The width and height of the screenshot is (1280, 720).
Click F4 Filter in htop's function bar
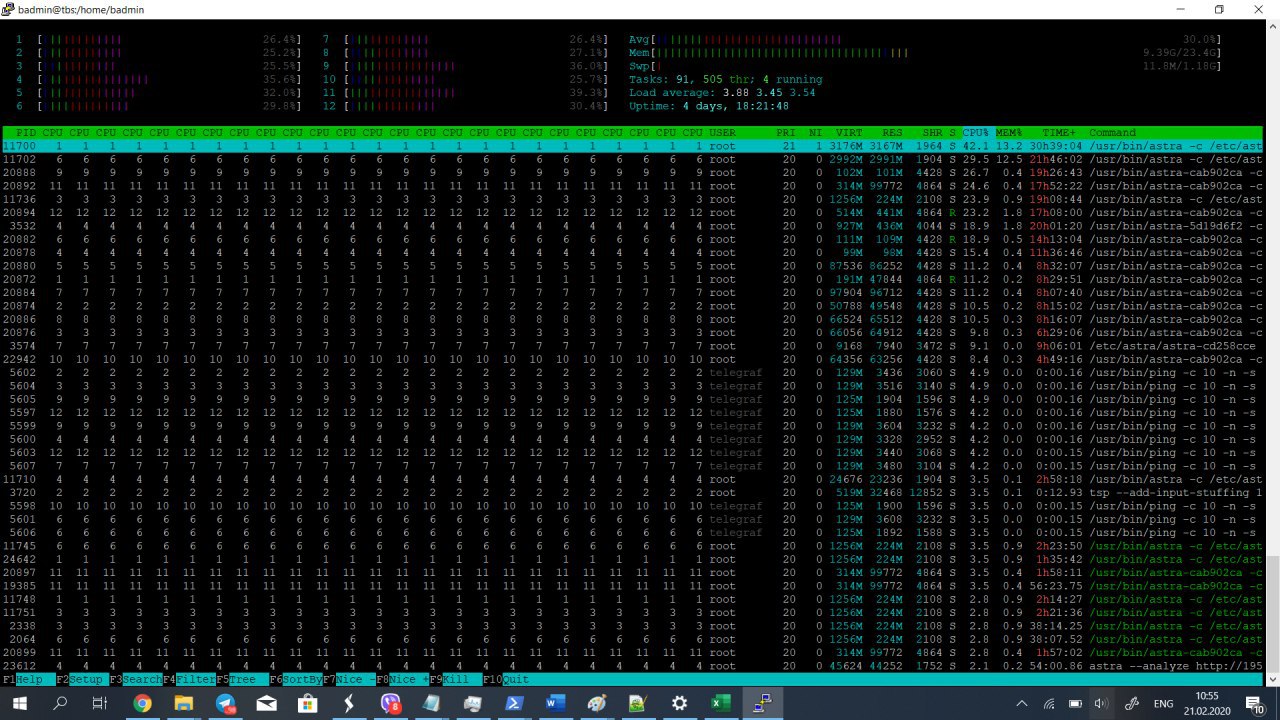(x=189, y=679)
